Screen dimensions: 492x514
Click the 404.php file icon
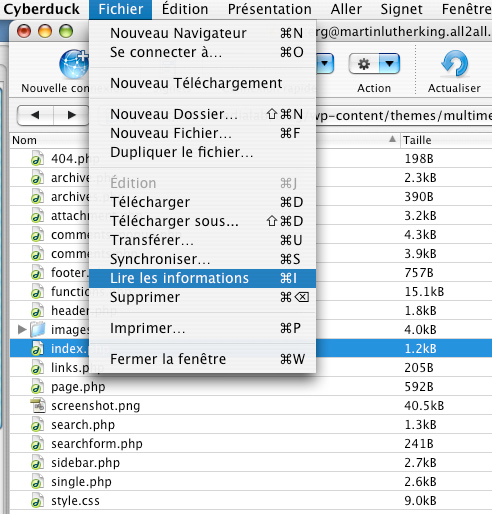click(37, 158)
